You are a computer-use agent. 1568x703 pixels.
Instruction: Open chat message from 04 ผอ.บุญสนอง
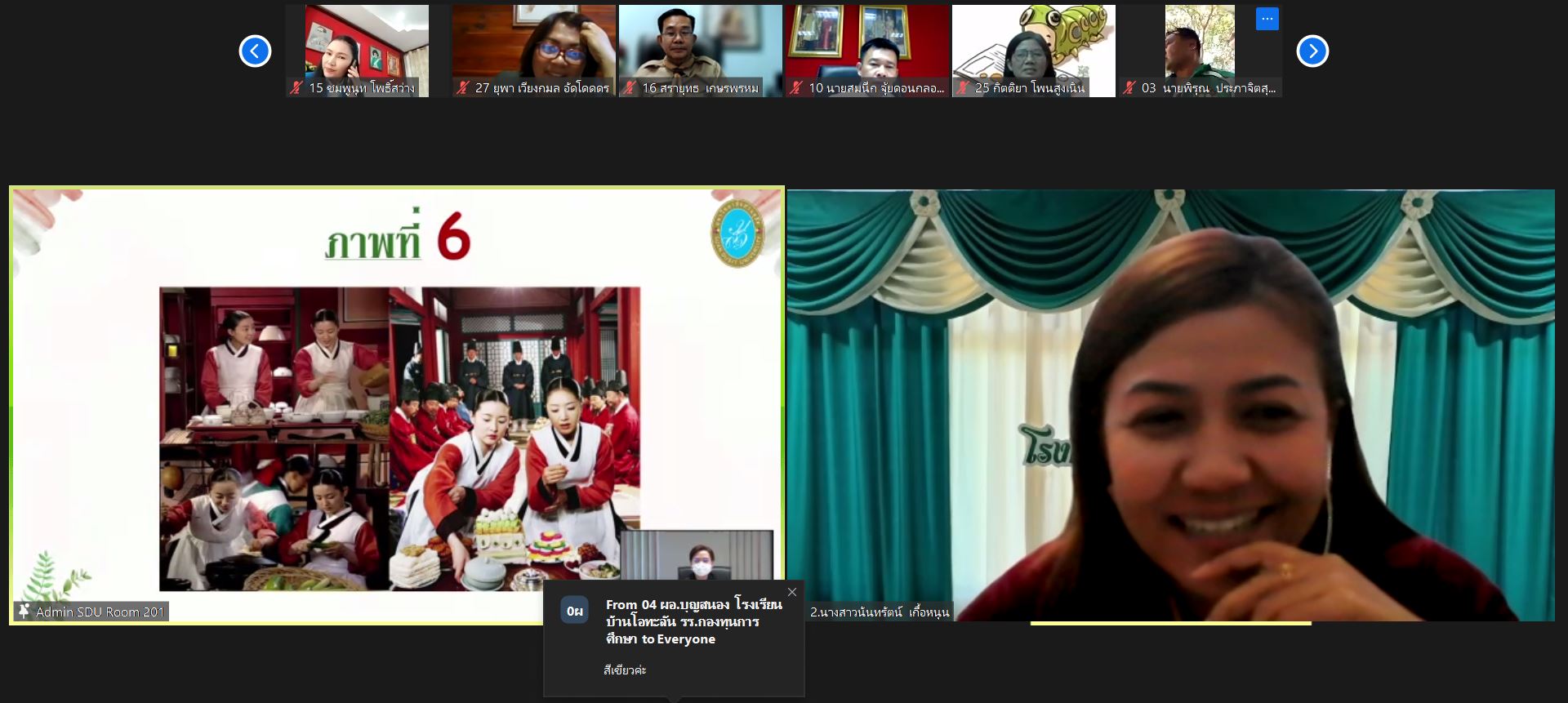click(674, 640)
